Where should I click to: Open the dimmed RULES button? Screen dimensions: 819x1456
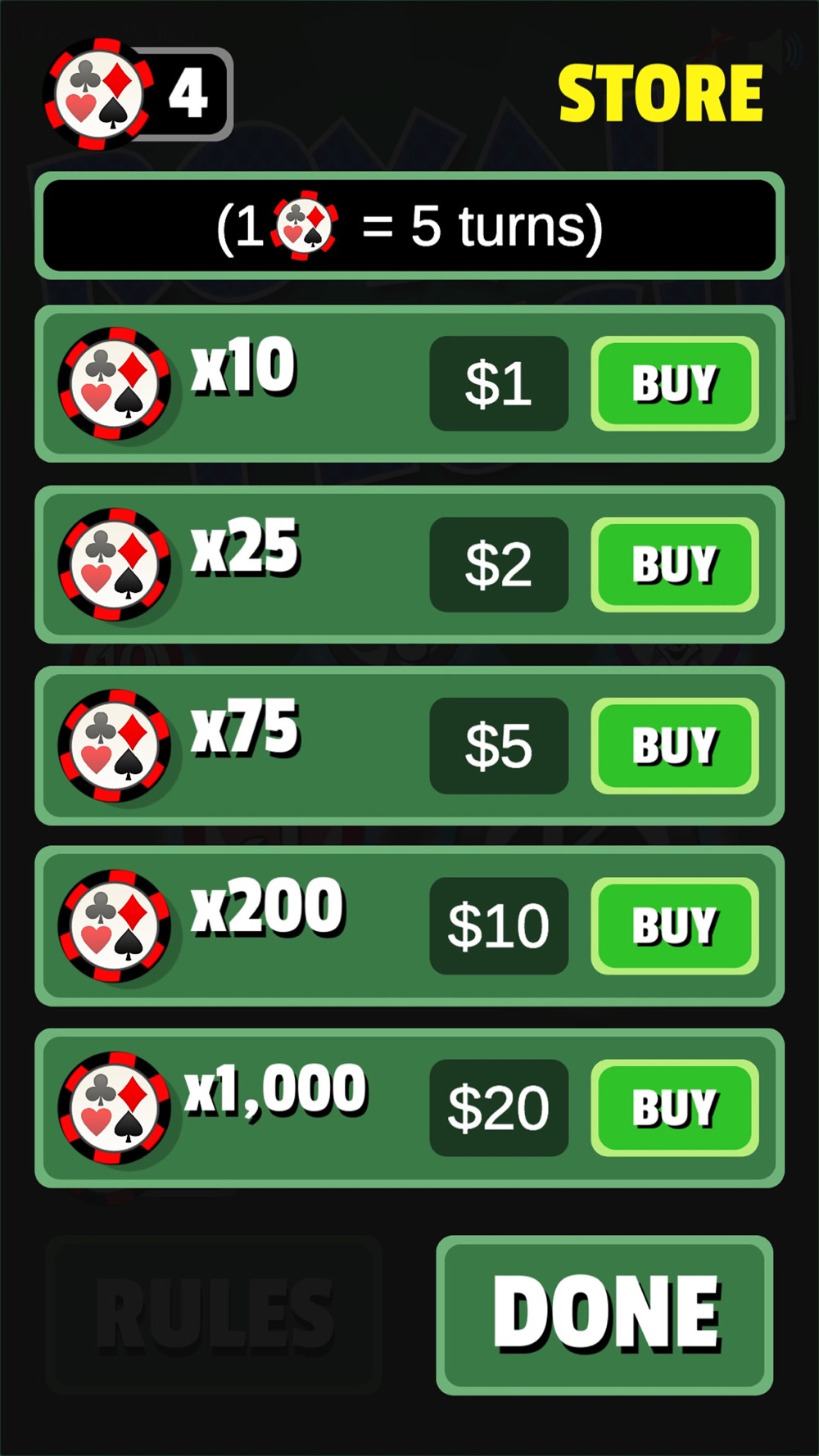click(x=215, y=1314)
